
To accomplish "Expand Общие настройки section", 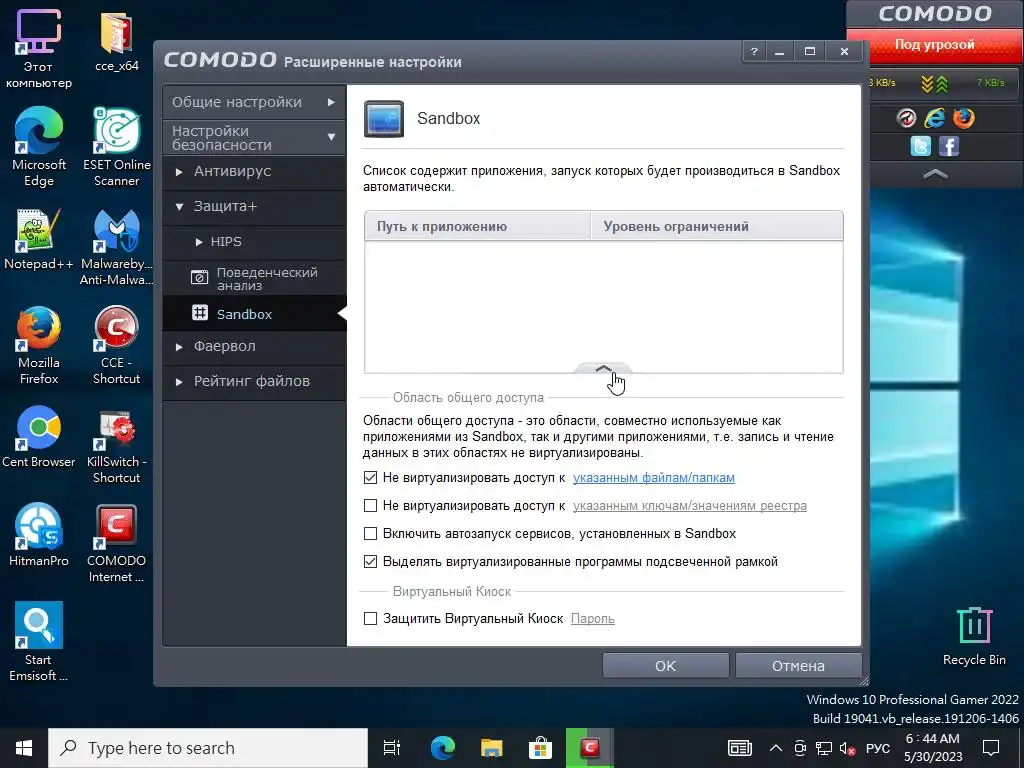I will point(254,102).
